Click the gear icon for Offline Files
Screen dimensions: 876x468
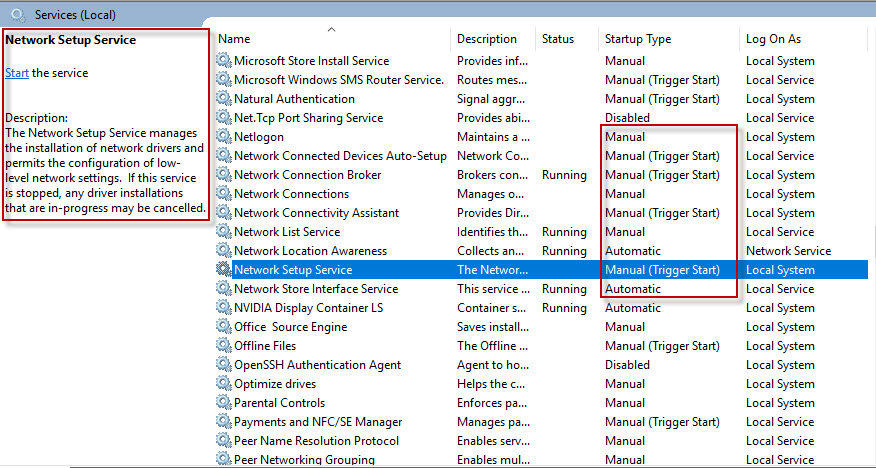[224, 346]
